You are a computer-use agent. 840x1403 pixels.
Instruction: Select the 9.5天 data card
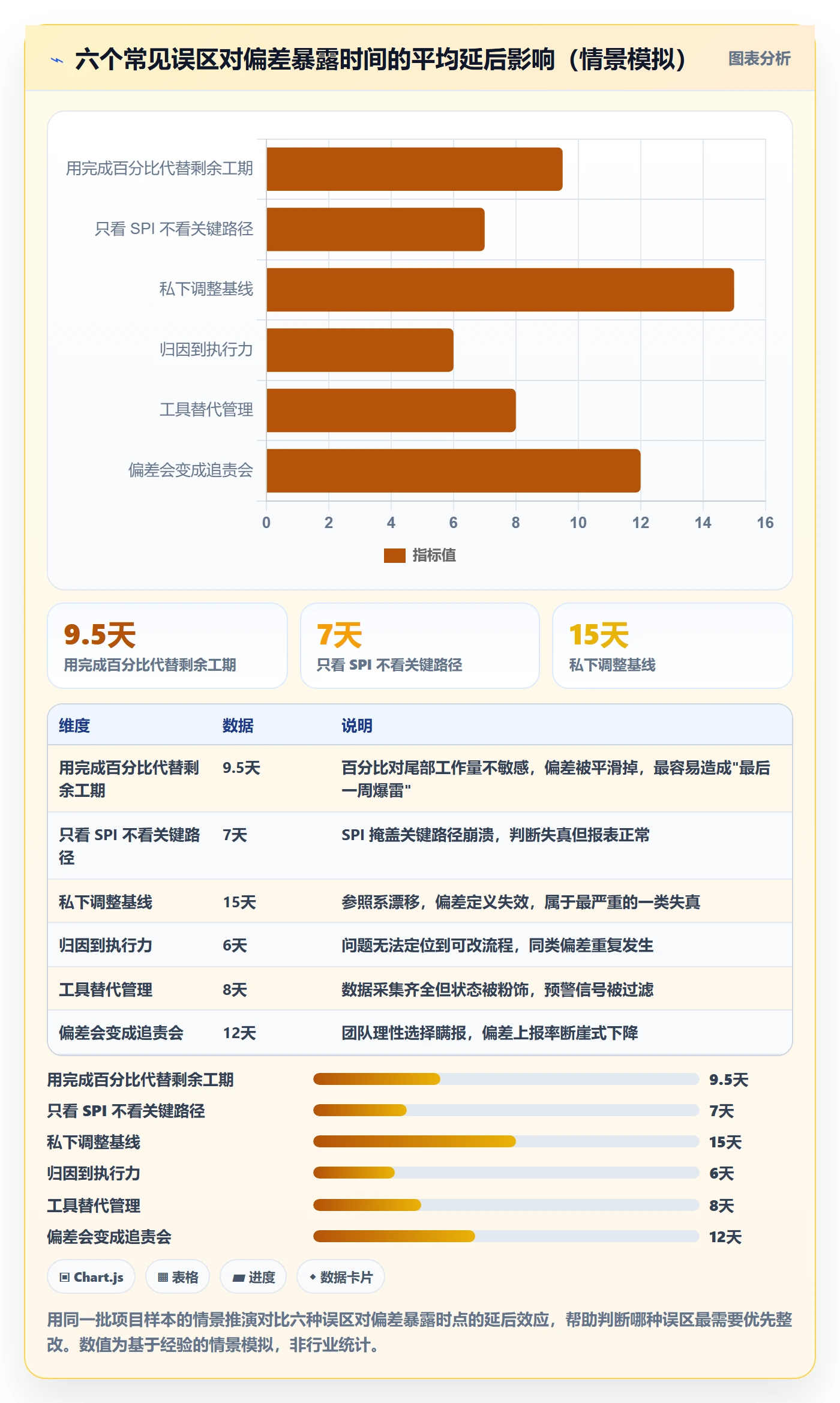click(x=167, y=646)
